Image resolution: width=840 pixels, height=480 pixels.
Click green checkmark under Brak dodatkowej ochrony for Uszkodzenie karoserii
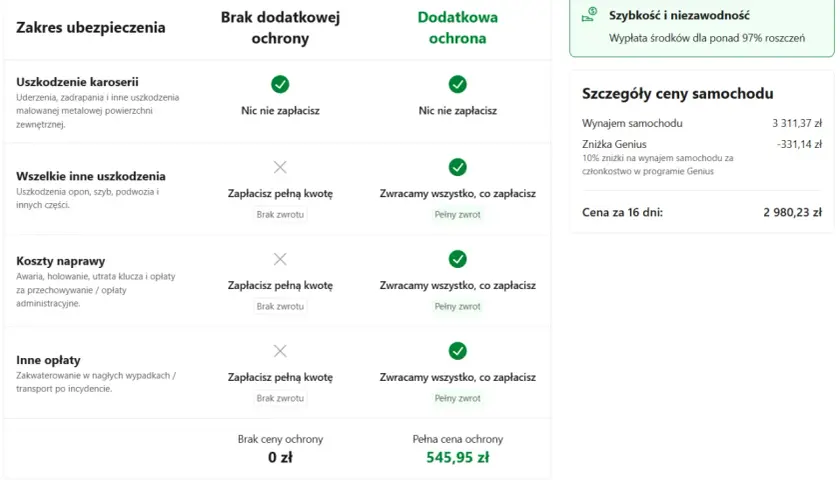[280, 84]
